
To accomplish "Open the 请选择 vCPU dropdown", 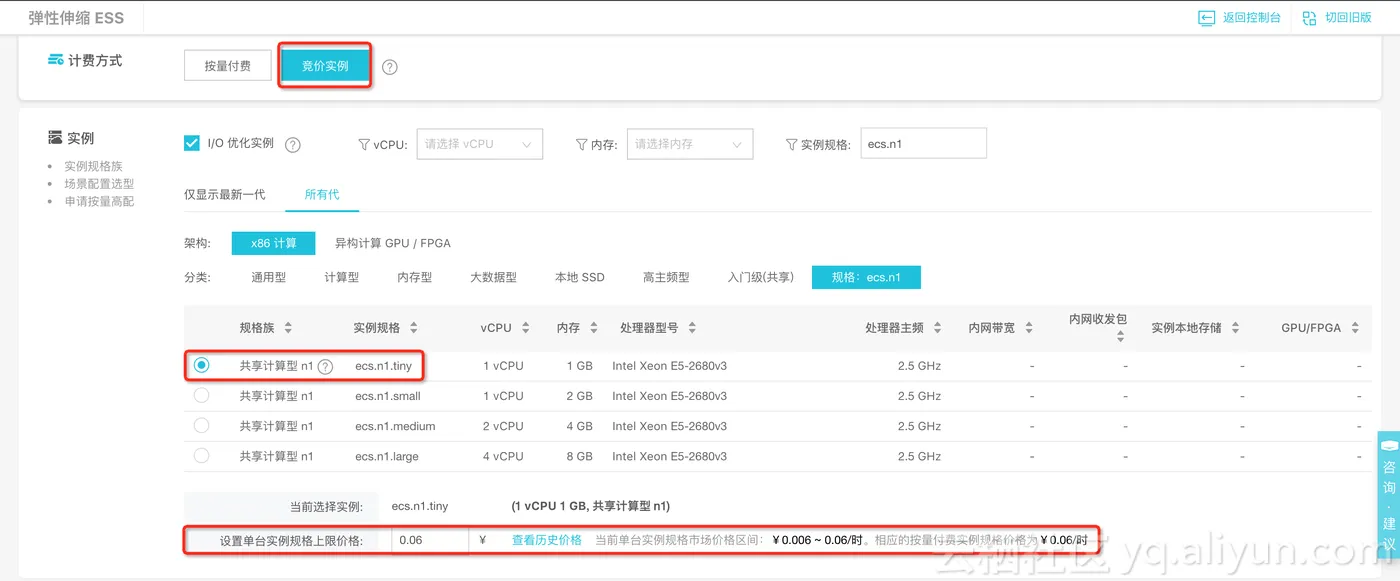I will [x=479, y=144].
